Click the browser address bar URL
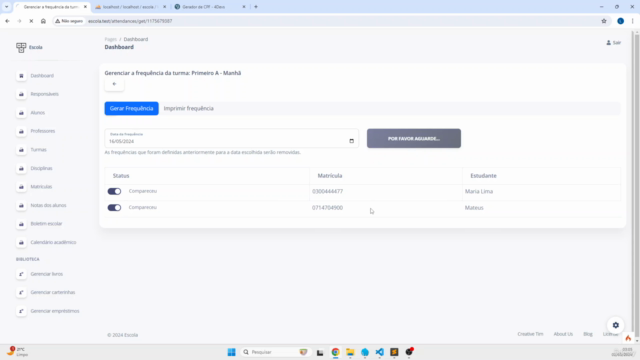 (x=130, y=21)
